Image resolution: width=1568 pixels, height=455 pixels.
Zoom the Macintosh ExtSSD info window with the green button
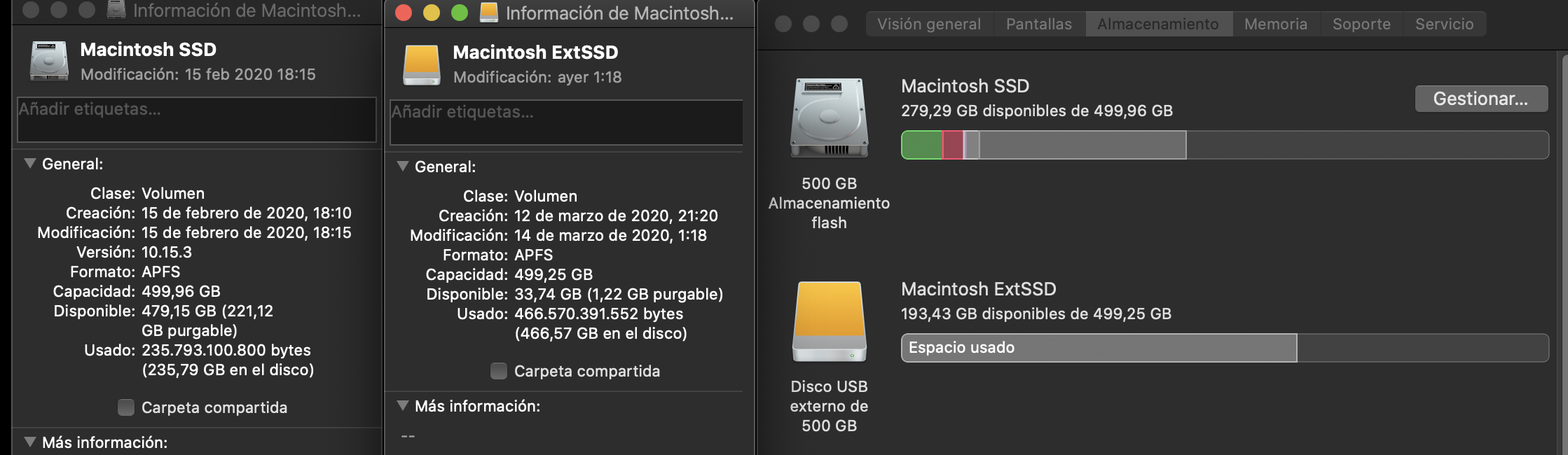(x=460, y=13)
